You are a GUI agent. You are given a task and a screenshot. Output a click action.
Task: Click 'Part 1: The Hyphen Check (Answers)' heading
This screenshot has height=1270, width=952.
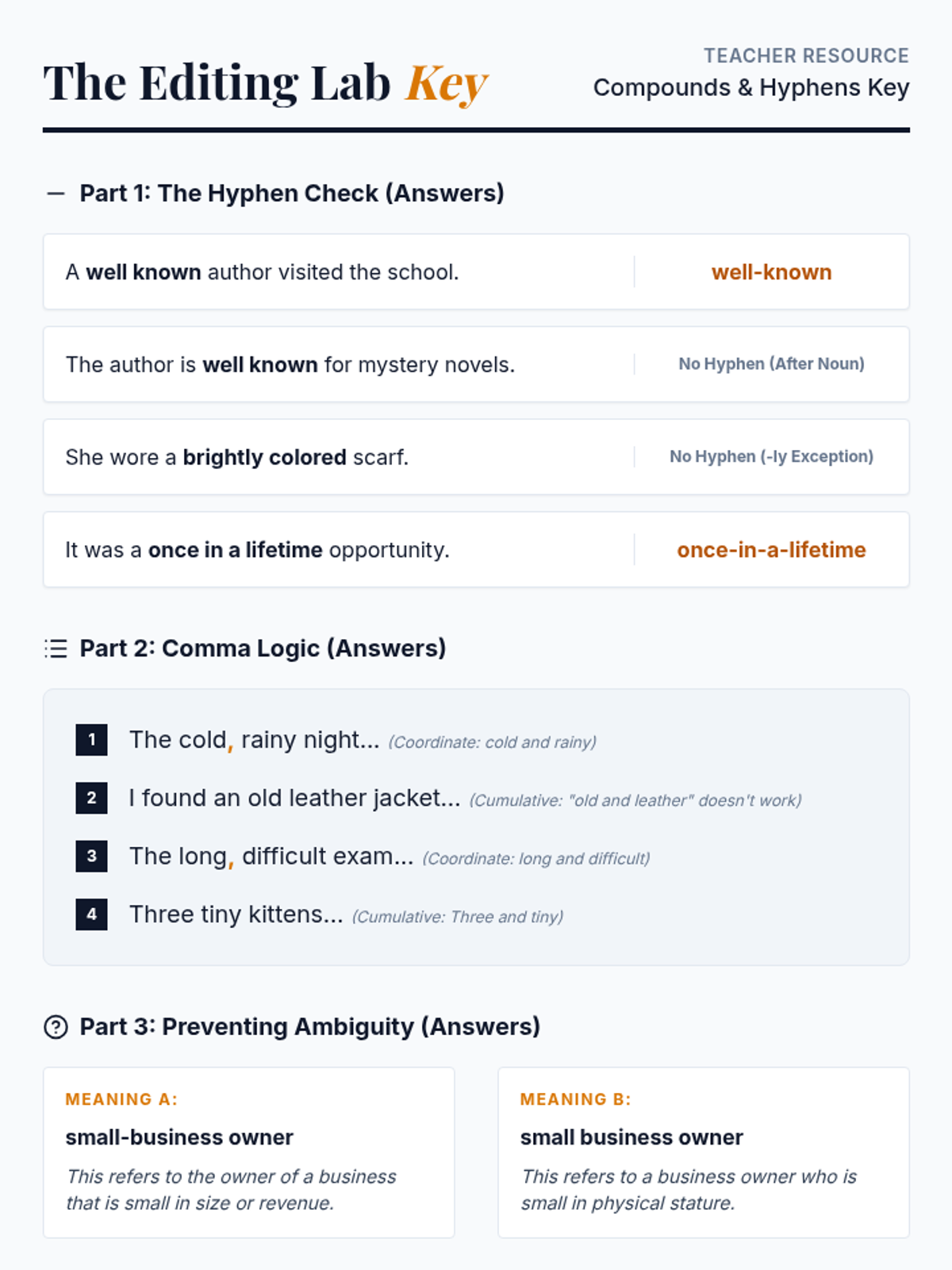292,193
